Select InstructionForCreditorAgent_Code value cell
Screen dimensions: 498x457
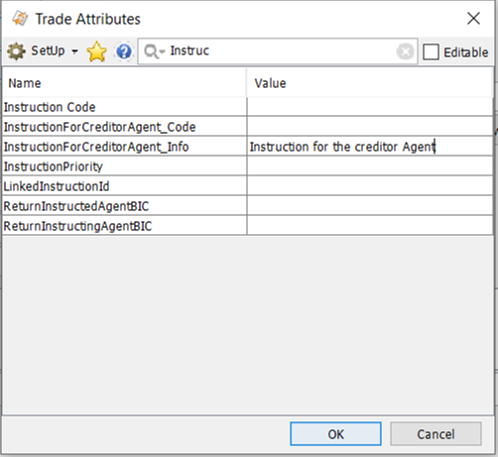[x=370, y=127]
